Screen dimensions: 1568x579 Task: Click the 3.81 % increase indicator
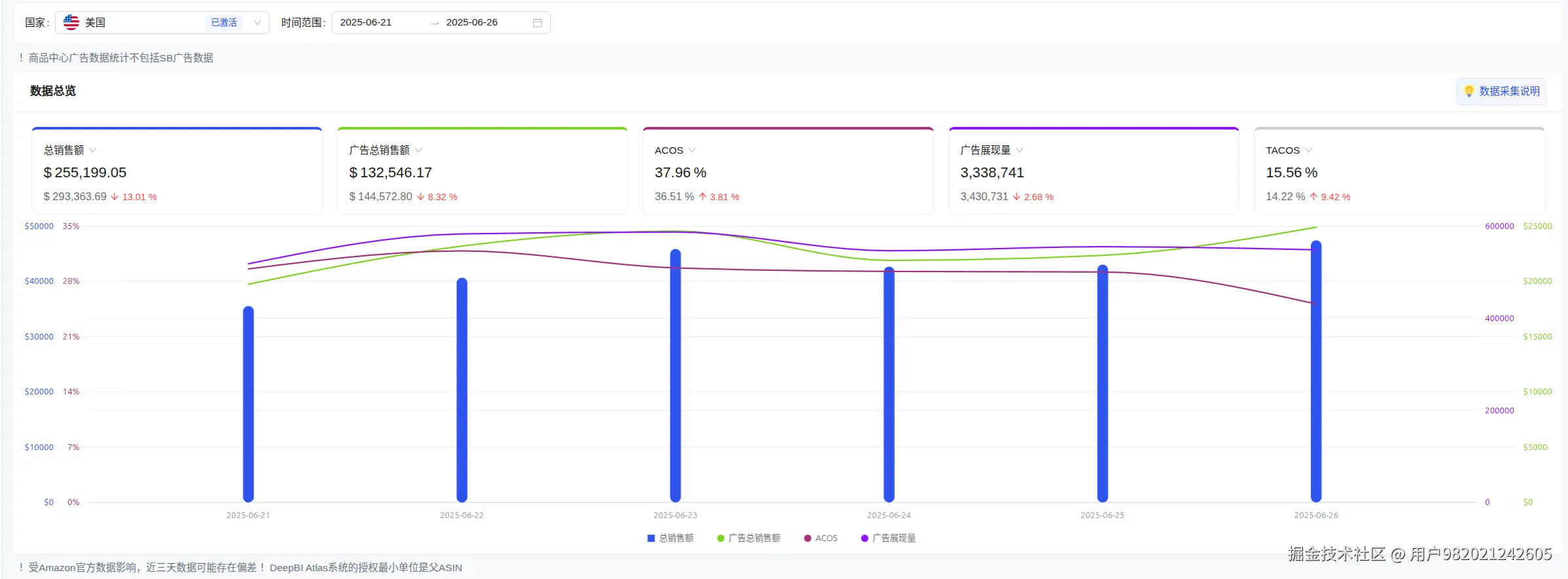pos(719,197)
